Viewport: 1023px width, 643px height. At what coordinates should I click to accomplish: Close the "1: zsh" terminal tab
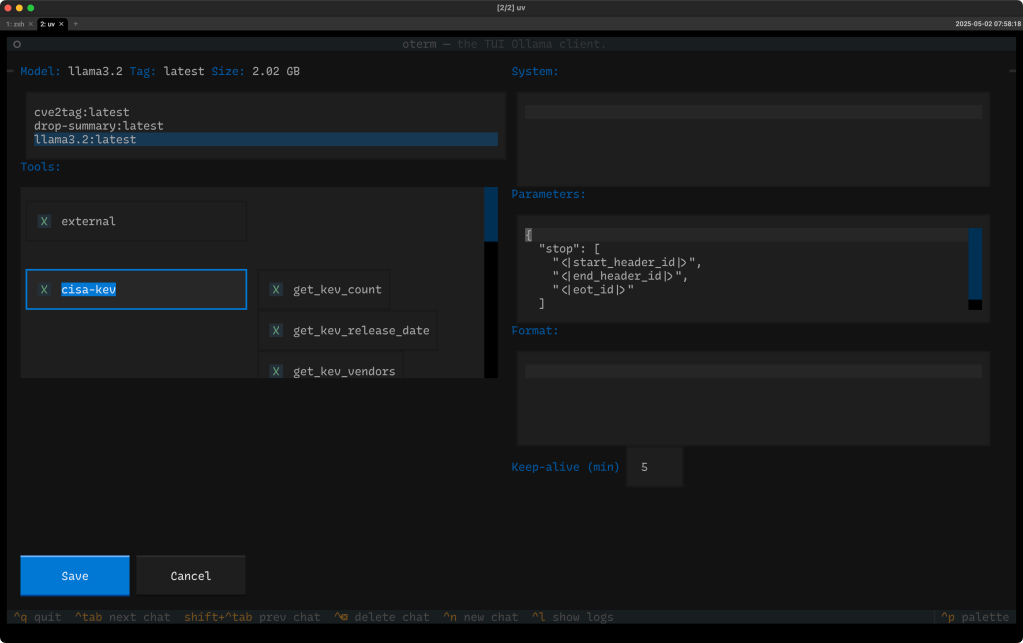[31, 23]
